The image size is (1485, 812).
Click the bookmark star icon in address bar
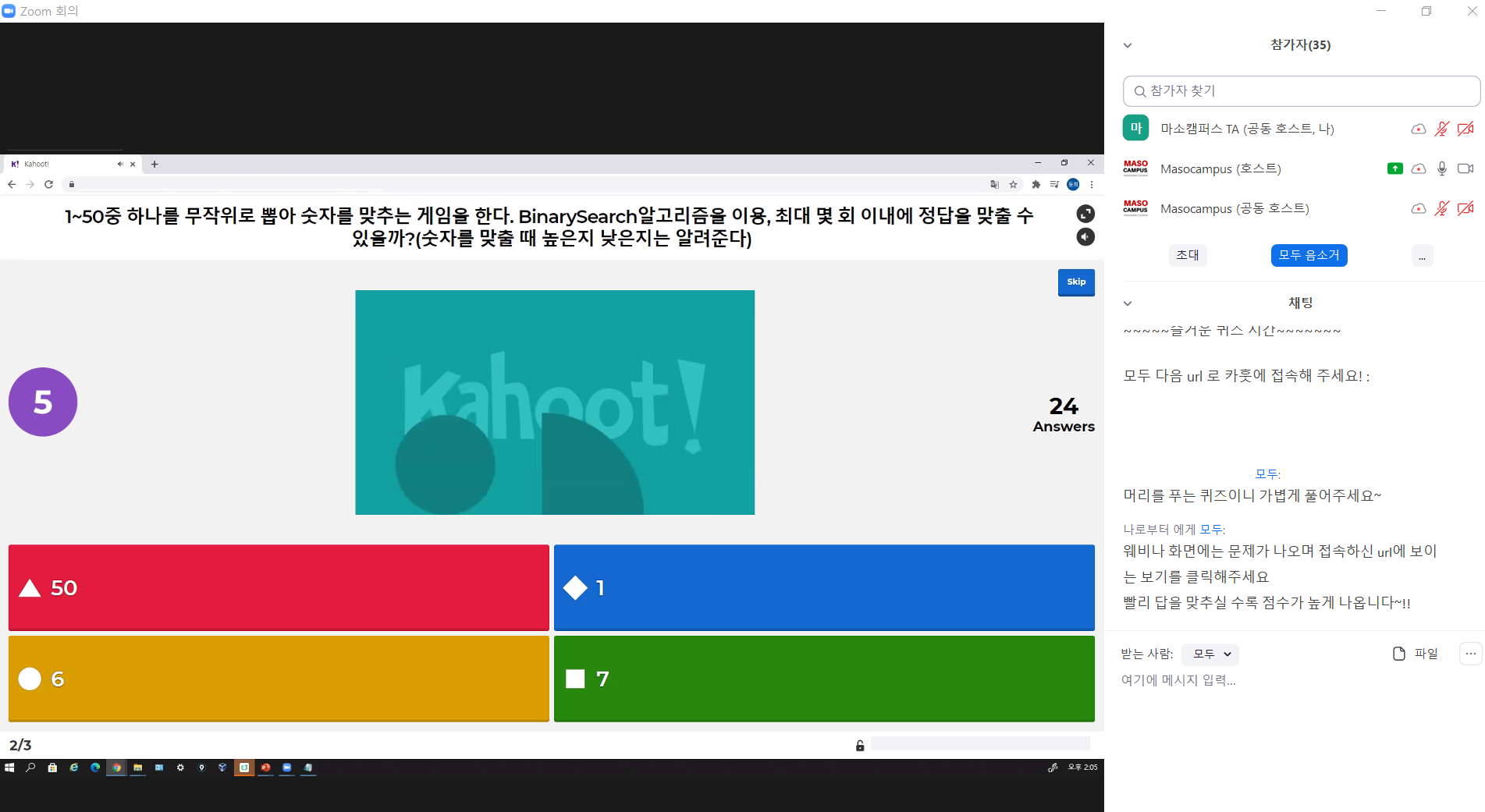(1013, 185)
